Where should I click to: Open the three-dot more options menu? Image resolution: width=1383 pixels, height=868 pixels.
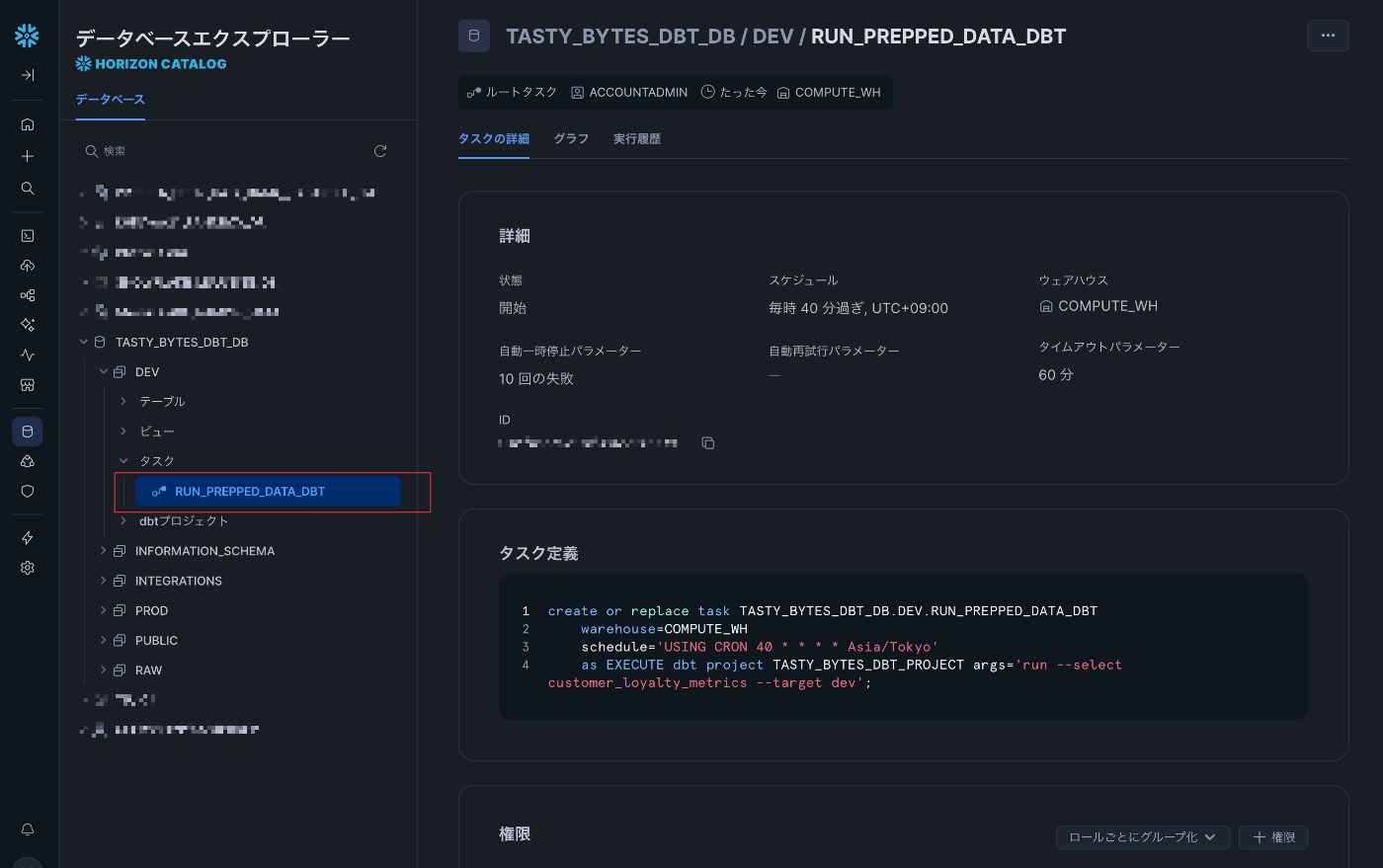click(x=1328, y=36)
